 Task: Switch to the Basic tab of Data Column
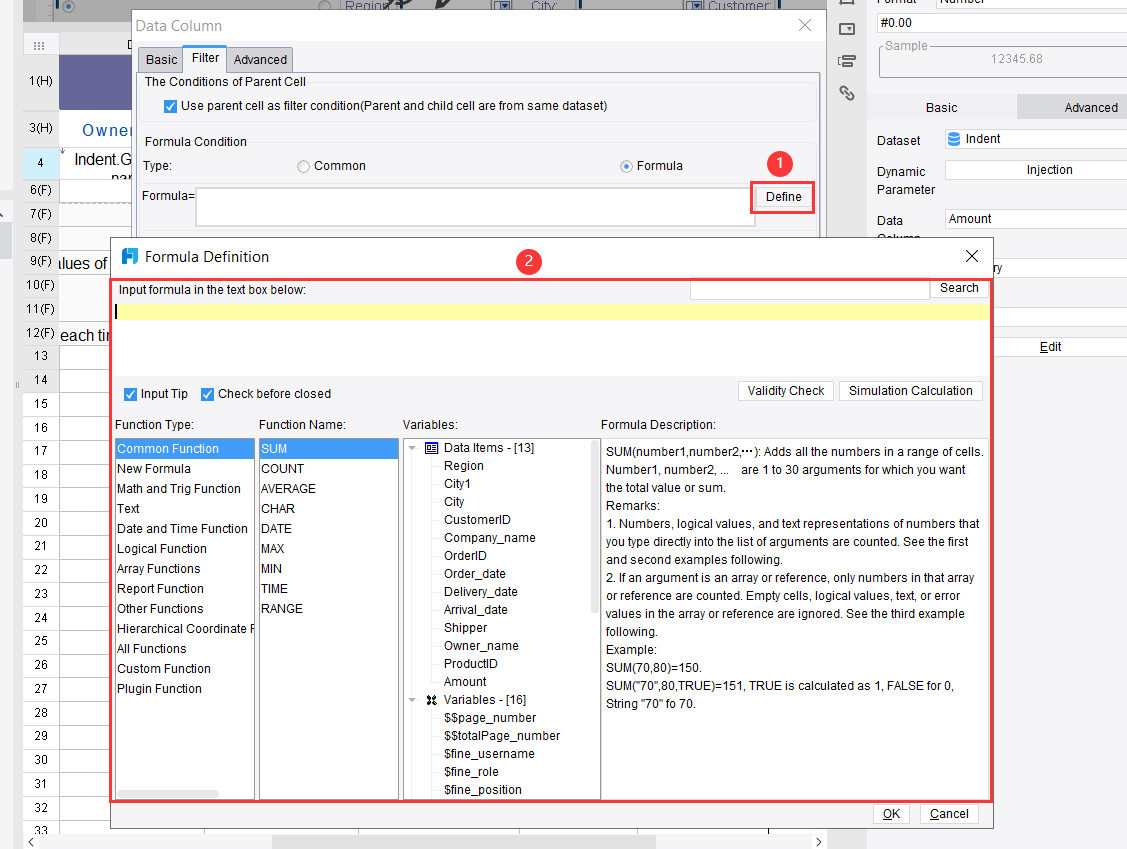[160, 59]
